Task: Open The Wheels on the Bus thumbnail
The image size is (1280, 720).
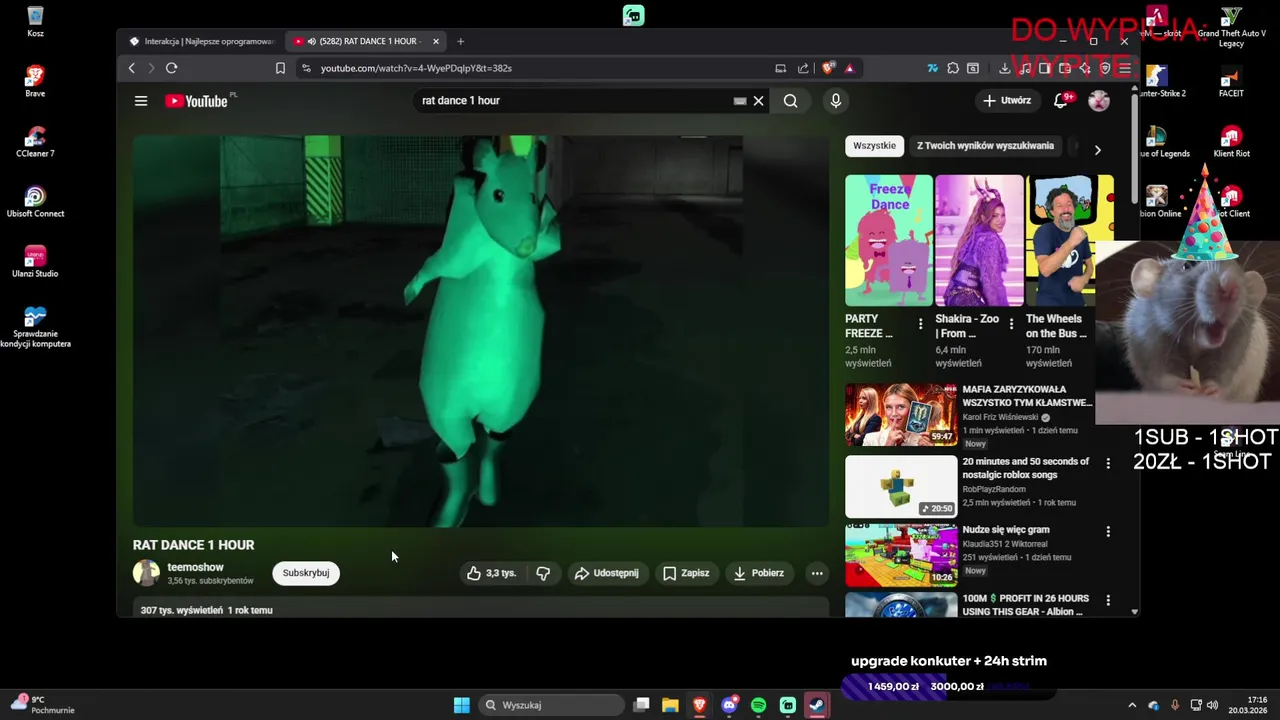Action: coord(1069,241)
